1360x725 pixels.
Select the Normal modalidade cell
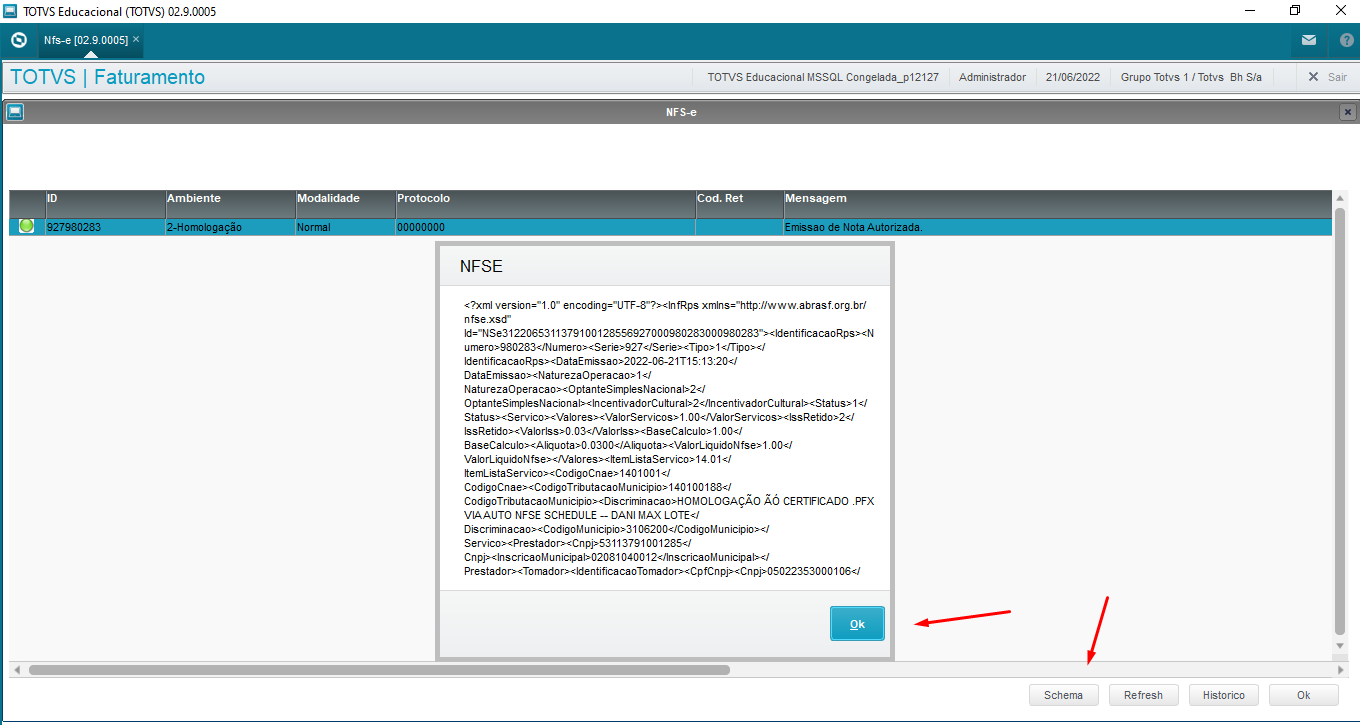tap(345, 227)
